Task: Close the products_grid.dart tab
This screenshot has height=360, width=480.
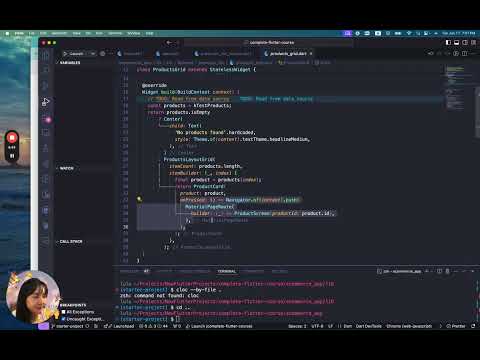Action: coord(311,54)
